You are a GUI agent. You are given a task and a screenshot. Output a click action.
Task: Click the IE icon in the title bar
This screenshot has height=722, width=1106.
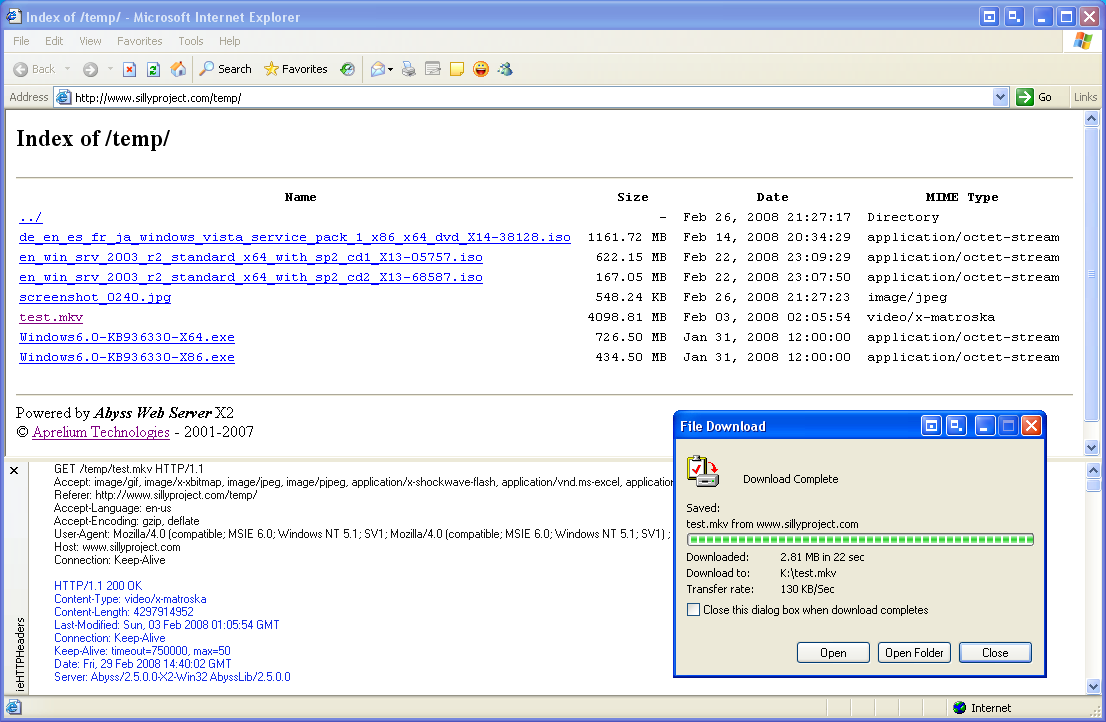13,16
